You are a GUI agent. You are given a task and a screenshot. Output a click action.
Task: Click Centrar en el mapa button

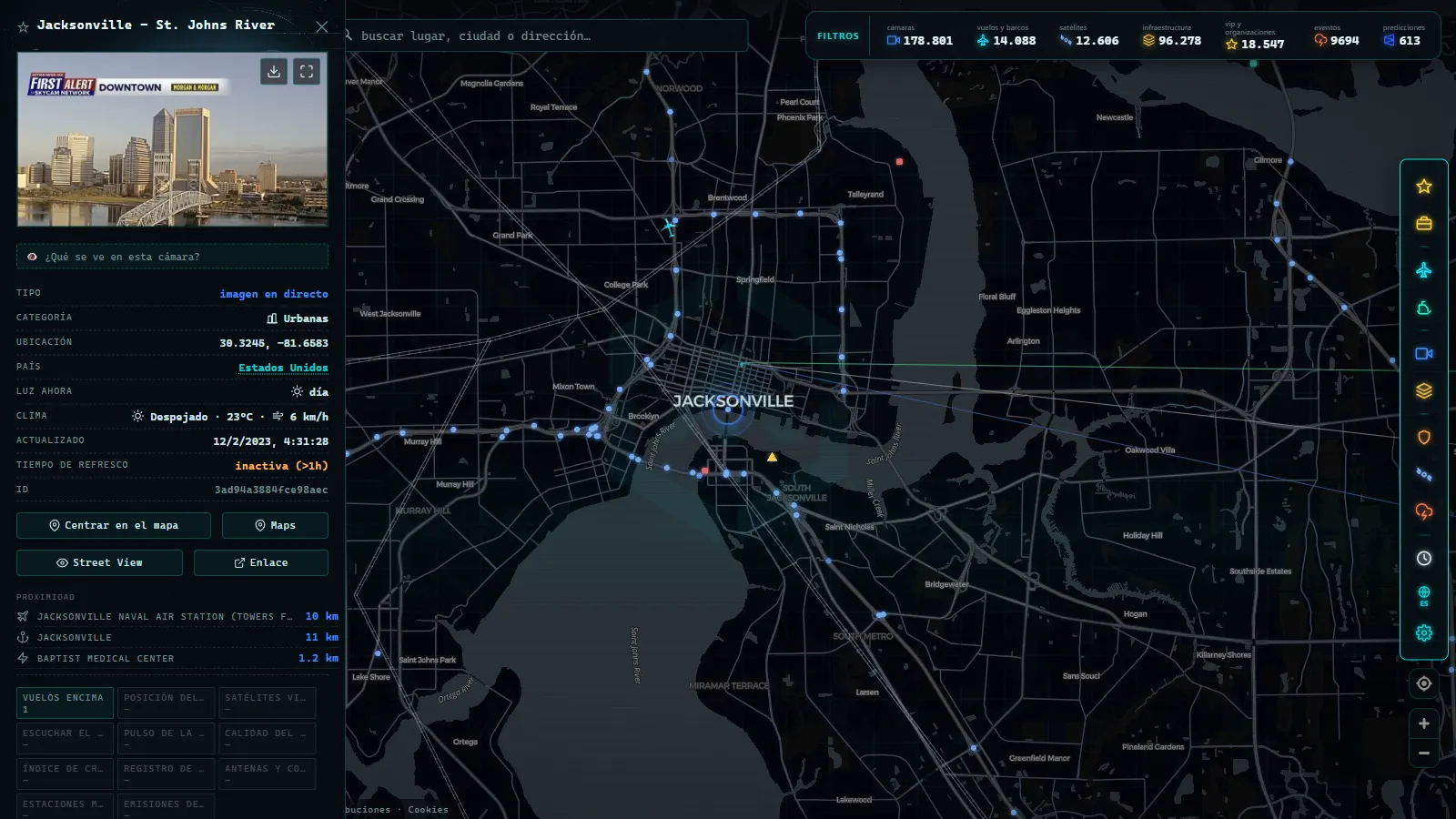point(114,525)
